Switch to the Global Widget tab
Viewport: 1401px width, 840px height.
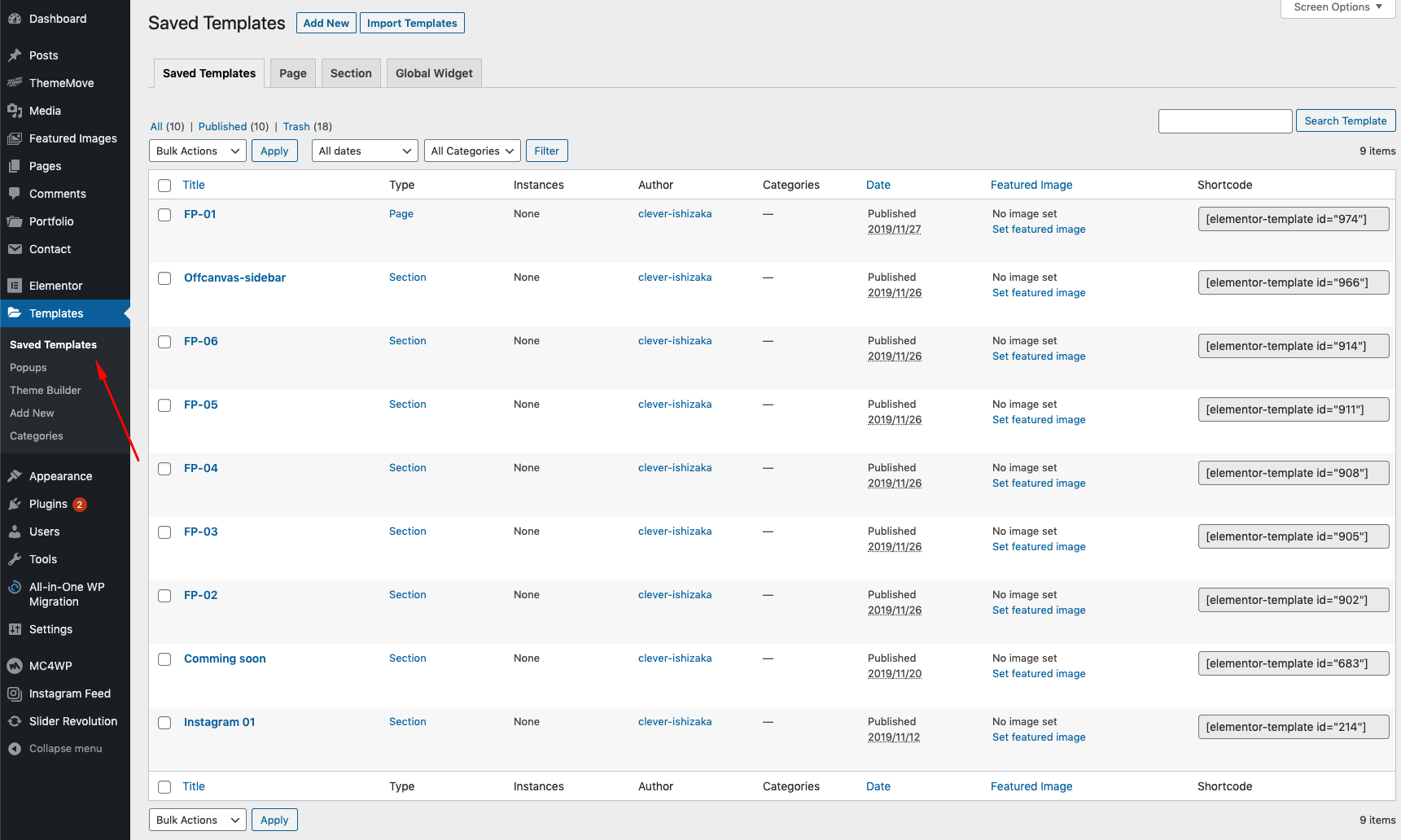pos(434,73)
